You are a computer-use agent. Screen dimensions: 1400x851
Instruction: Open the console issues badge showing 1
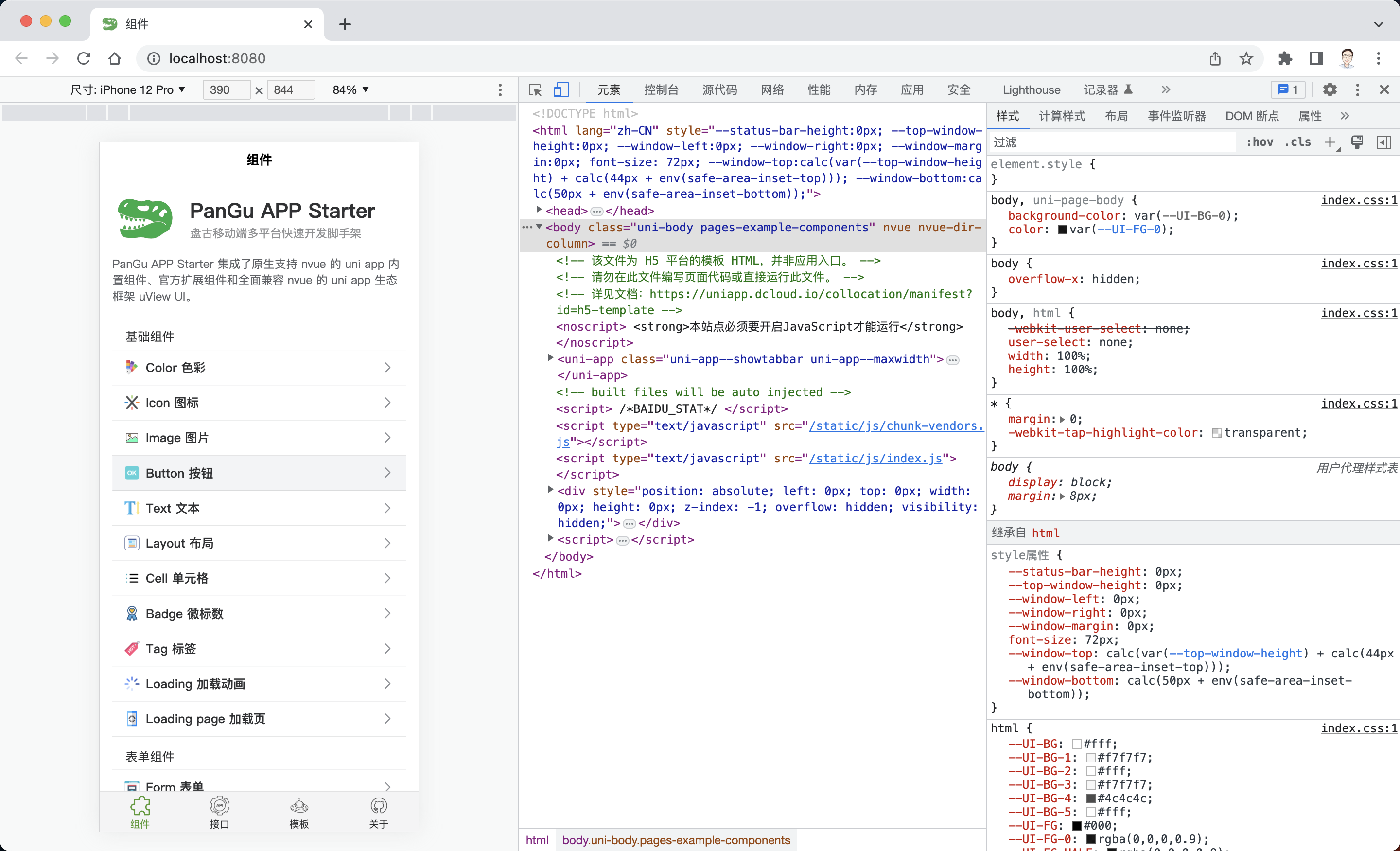click(1288, 90)
